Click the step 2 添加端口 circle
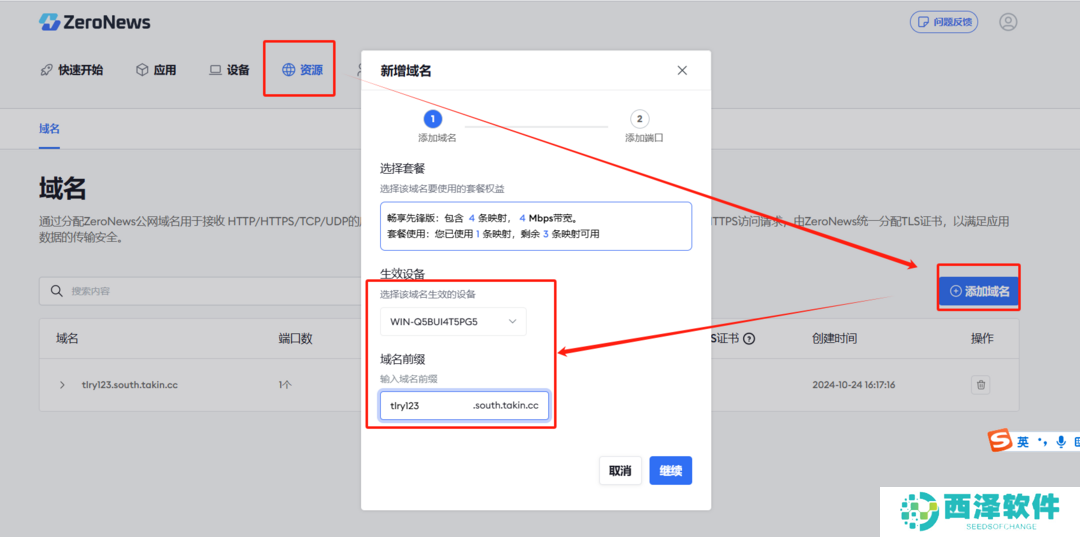 (x=640, y=119)
